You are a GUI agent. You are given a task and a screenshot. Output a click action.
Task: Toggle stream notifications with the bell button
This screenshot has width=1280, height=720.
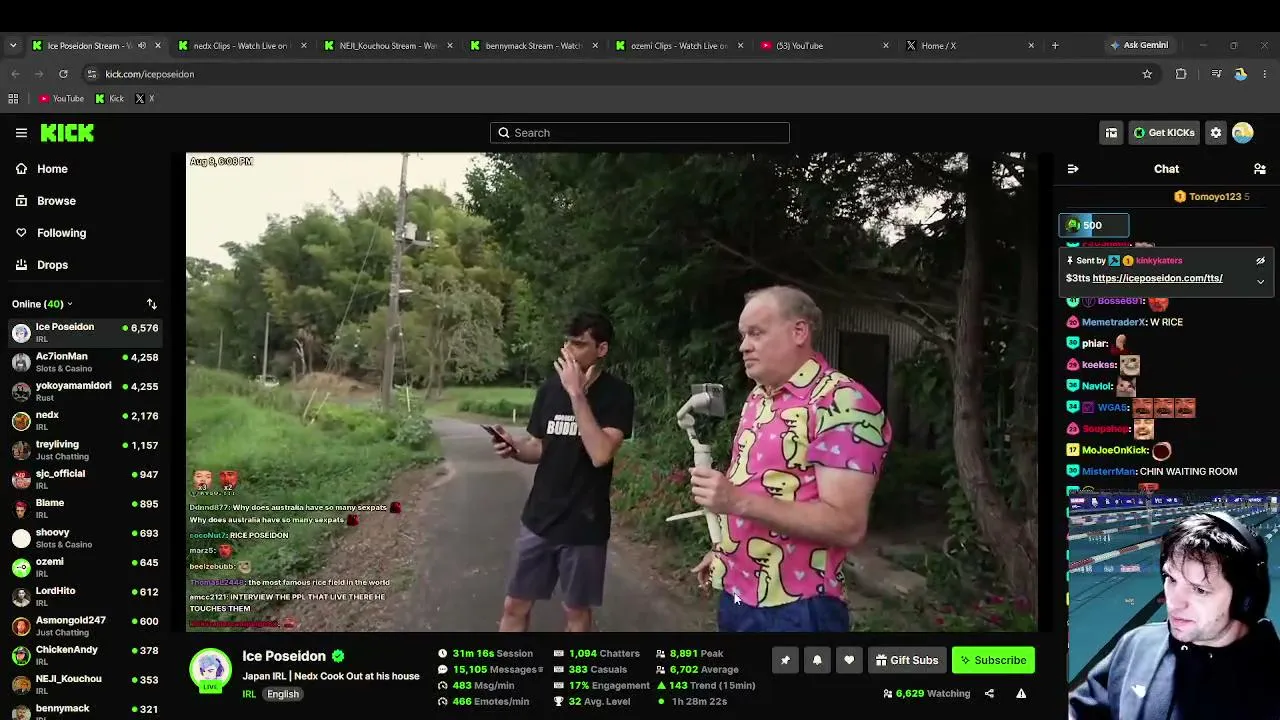point(817,660)
